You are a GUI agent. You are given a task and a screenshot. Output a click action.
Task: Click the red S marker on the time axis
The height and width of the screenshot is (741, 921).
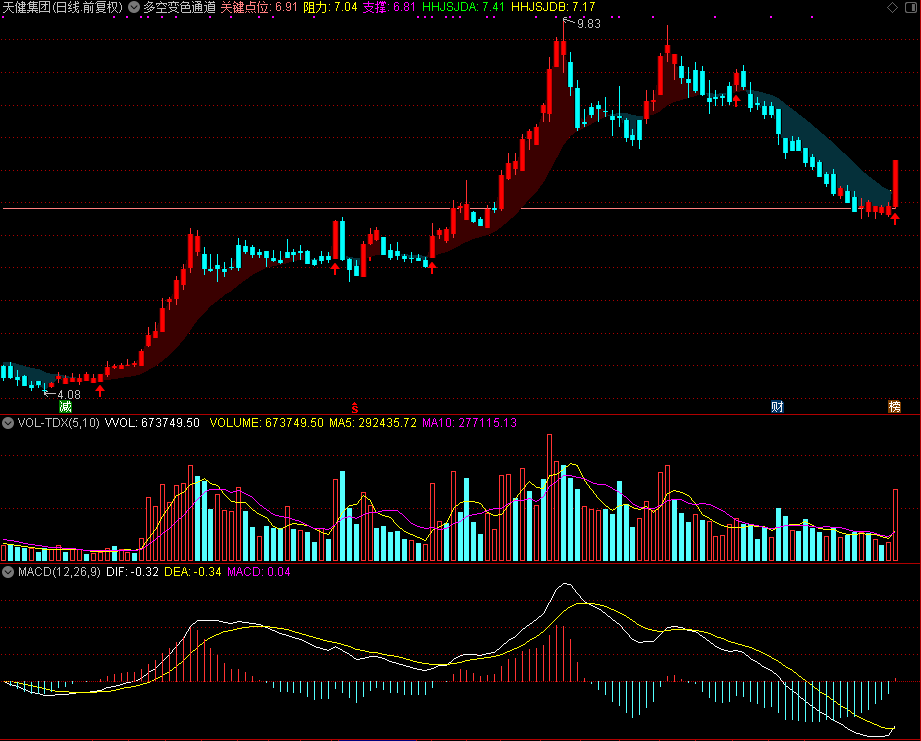click(355, 407)
